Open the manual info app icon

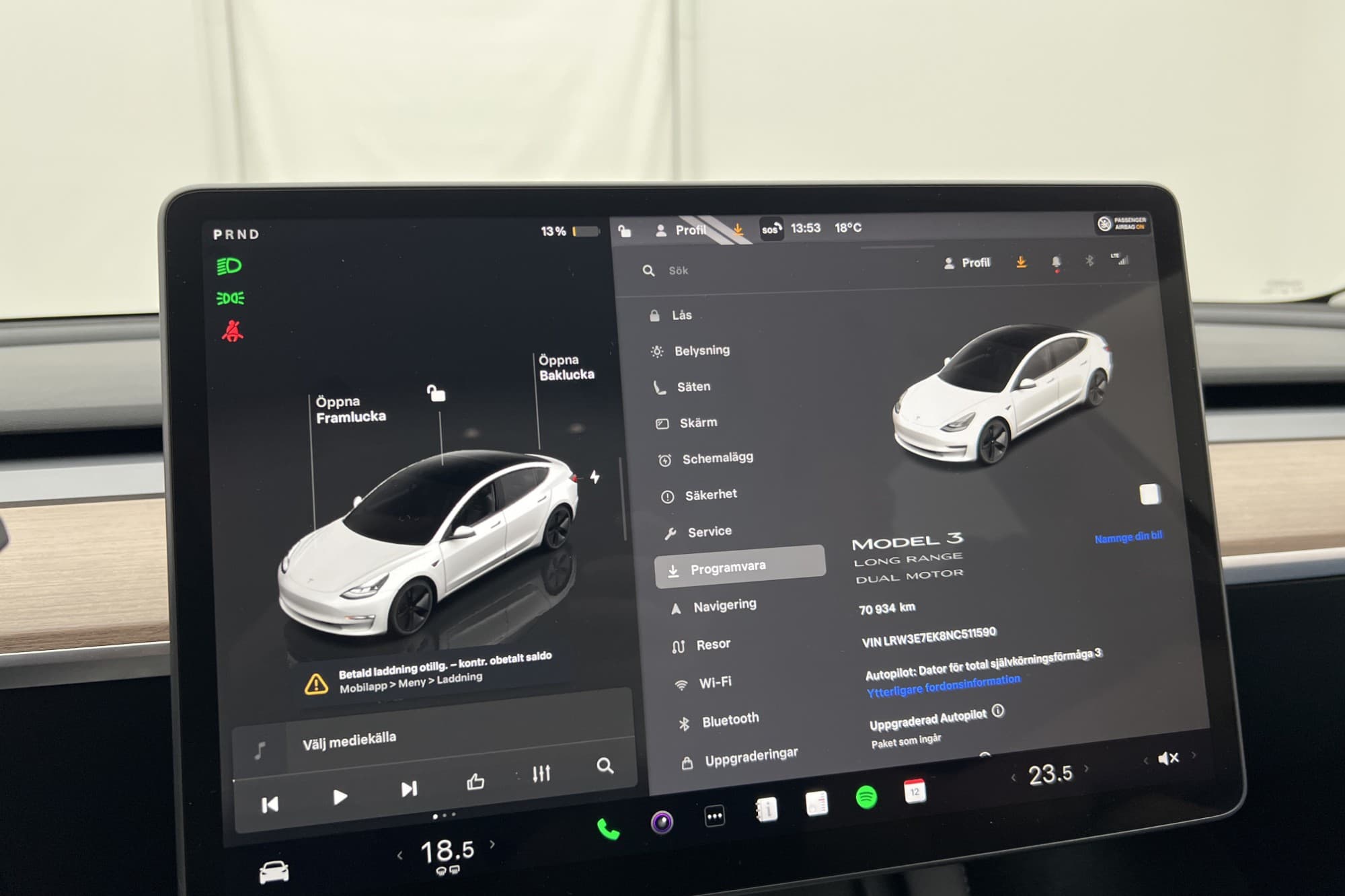766,809
